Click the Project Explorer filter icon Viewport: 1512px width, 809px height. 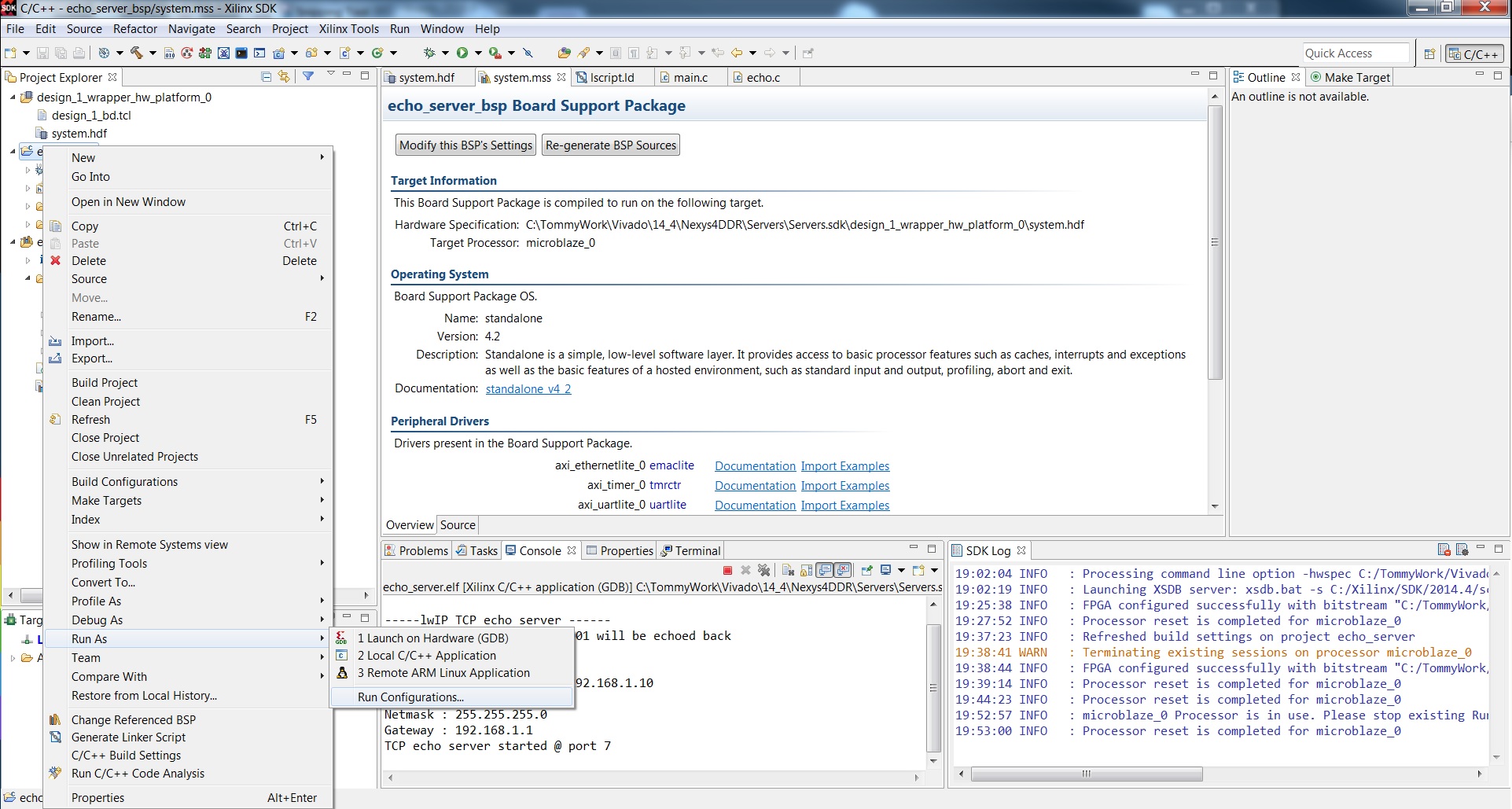click(308, 76)
